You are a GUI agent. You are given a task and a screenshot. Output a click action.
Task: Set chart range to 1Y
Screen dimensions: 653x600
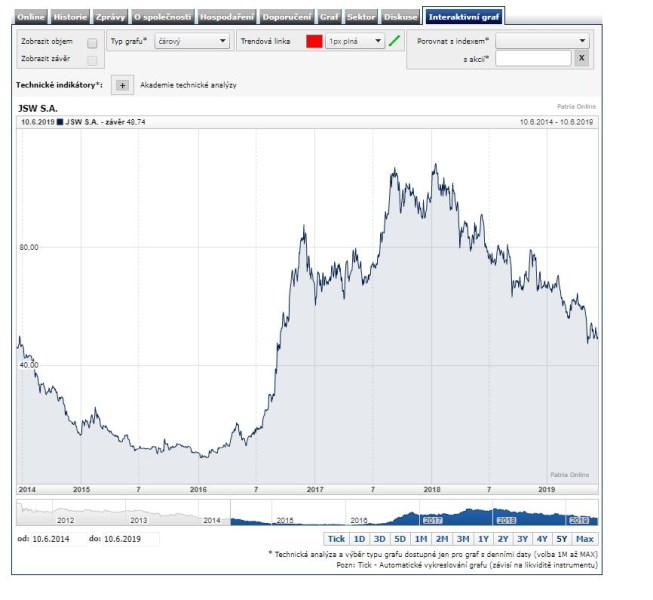(x=483, y=539)
